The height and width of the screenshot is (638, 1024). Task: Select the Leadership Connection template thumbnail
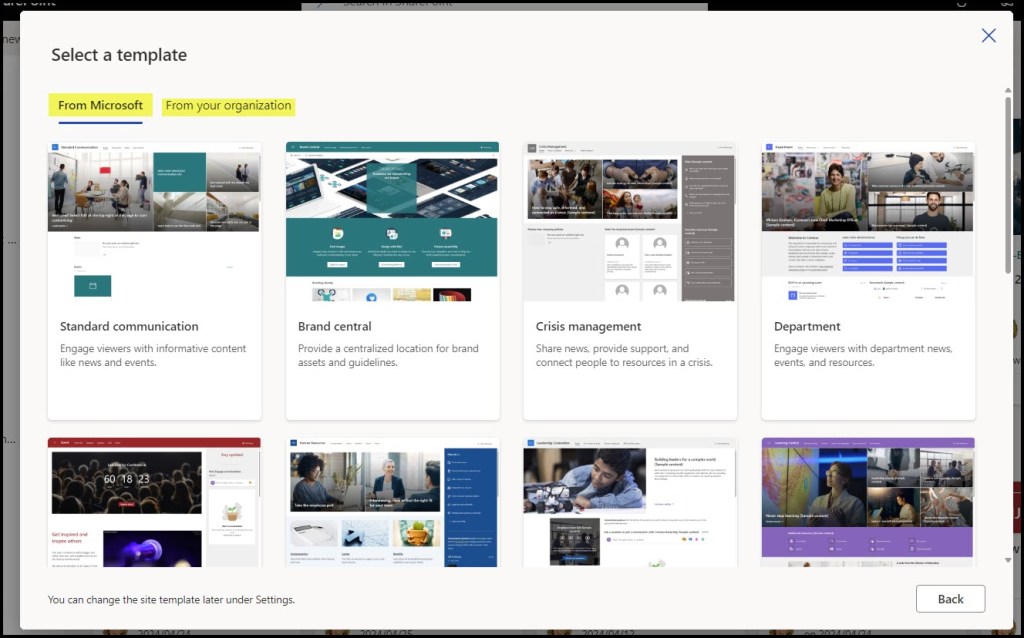(630, 502)
